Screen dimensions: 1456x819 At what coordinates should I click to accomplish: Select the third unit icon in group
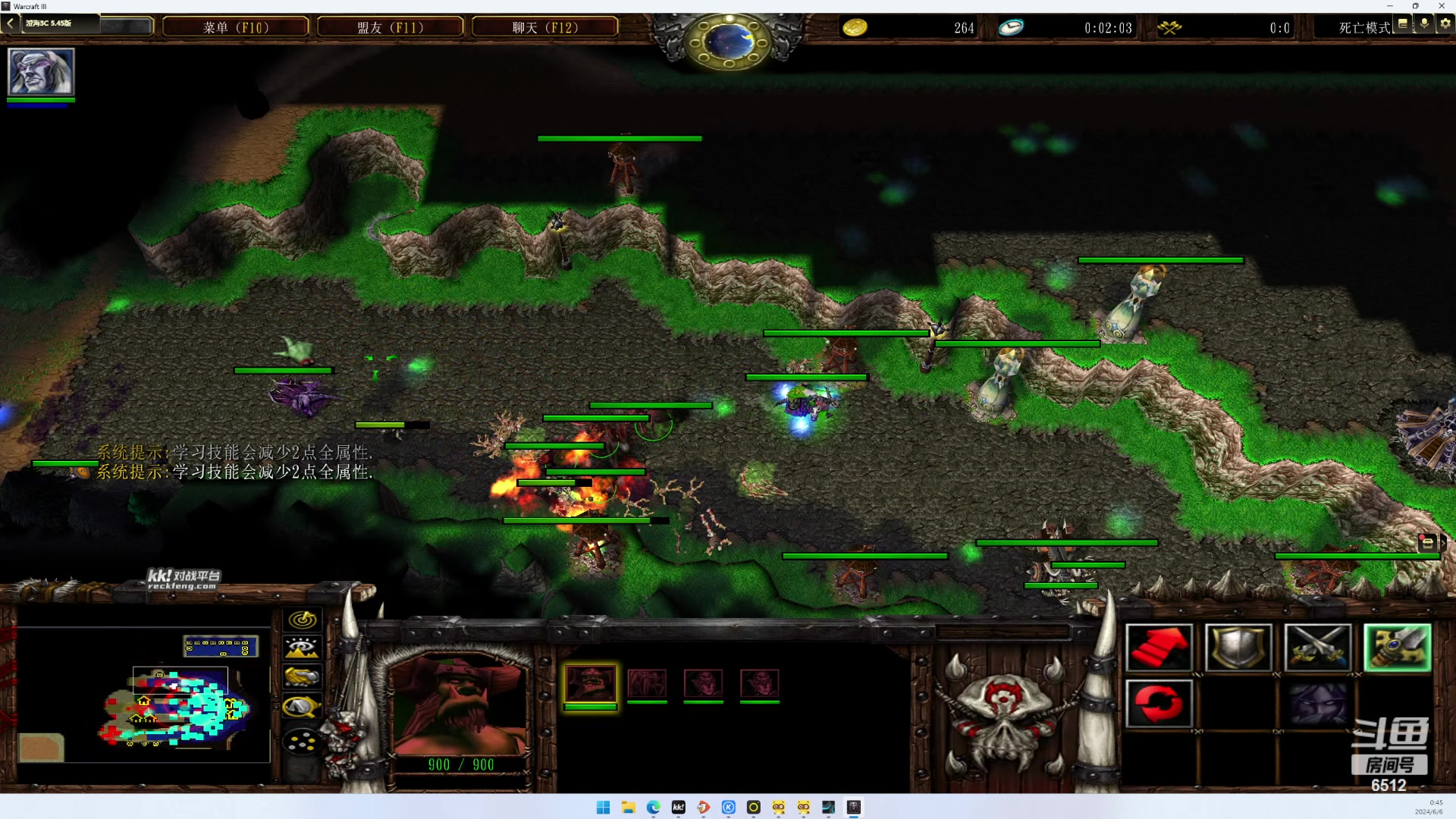click(703, 684)
